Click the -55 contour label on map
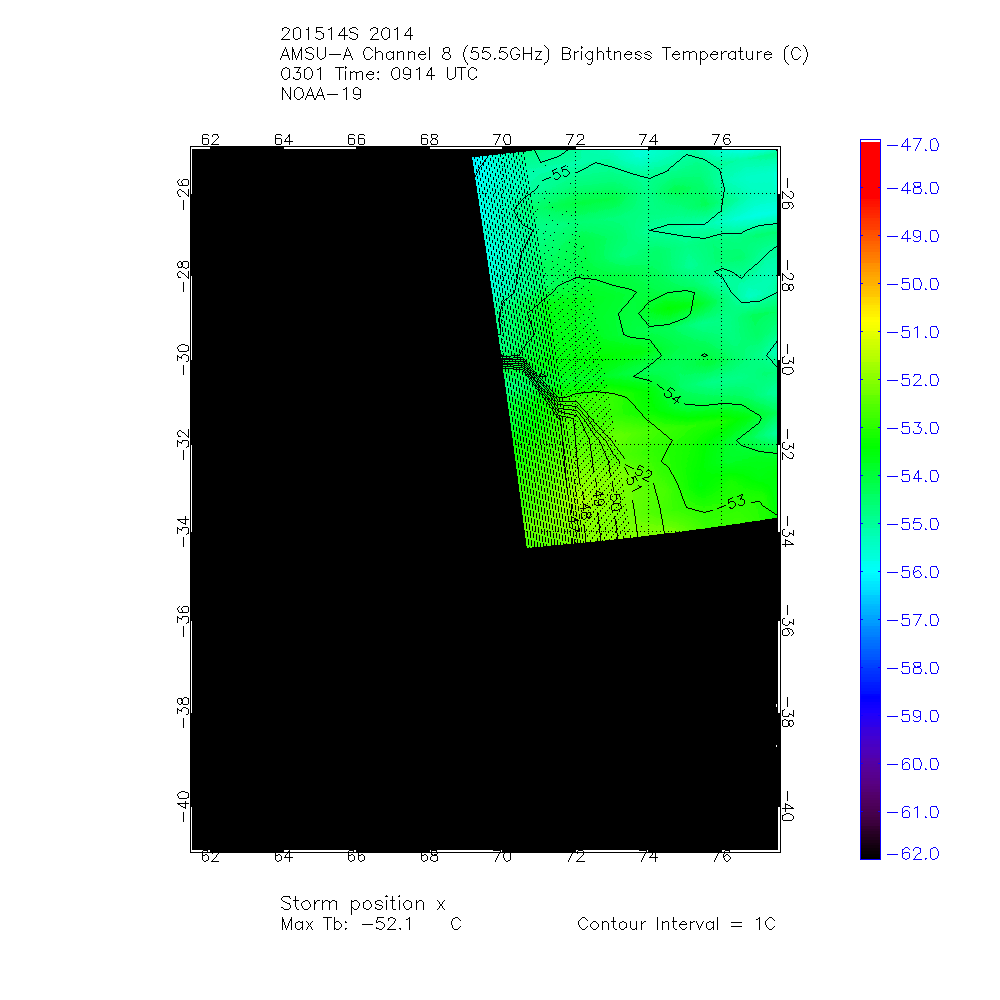Screen dimensions: 1000x1000 coord(559,173)
